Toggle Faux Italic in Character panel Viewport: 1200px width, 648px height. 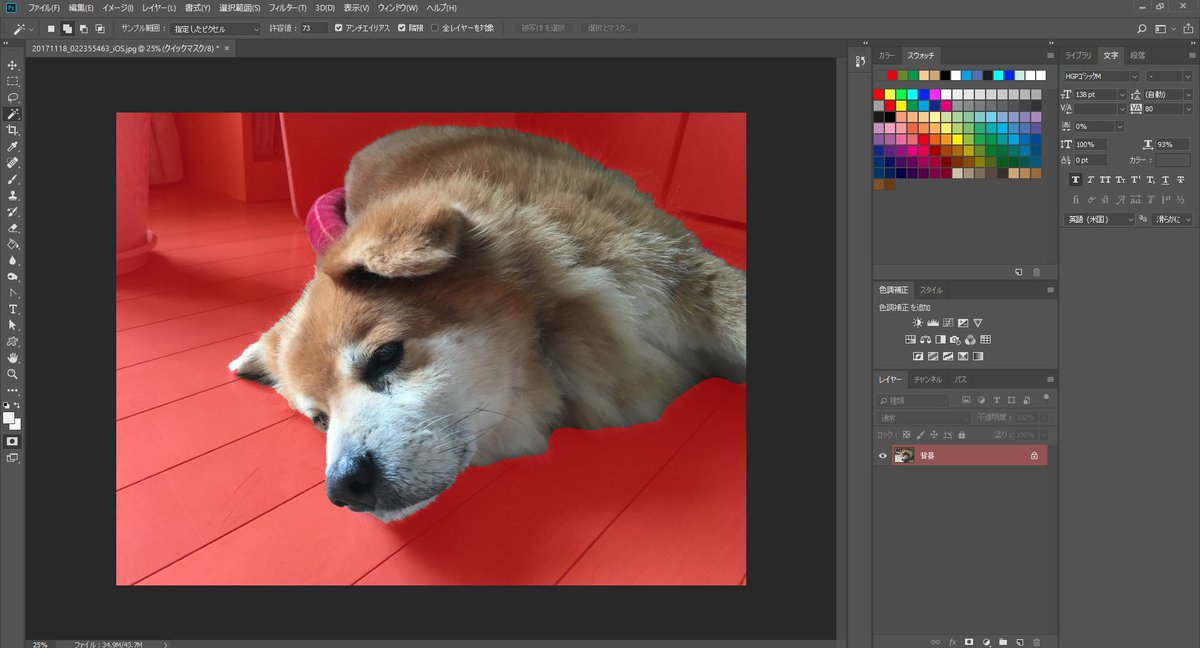[1090, 180]
